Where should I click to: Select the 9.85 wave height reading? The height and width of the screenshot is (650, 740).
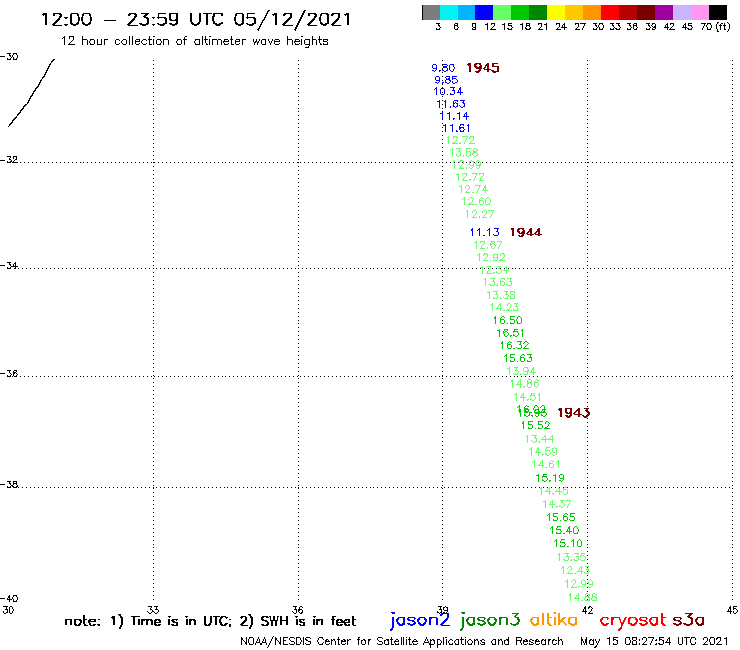446,80
